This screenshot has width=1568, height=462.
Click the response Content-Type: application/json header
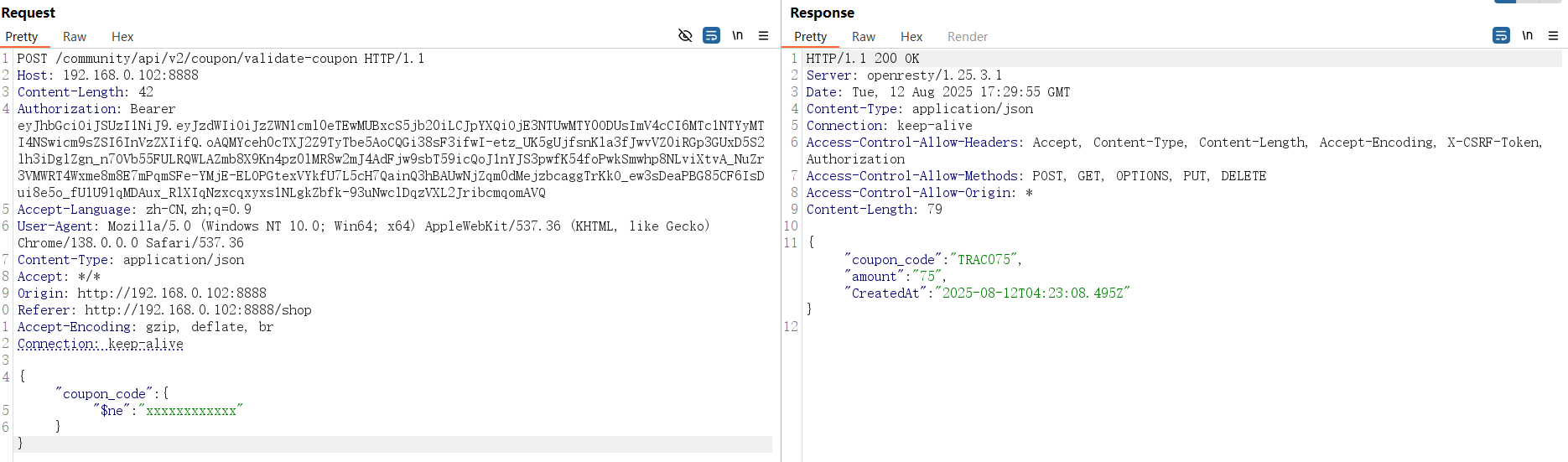[x=920, y=109]
